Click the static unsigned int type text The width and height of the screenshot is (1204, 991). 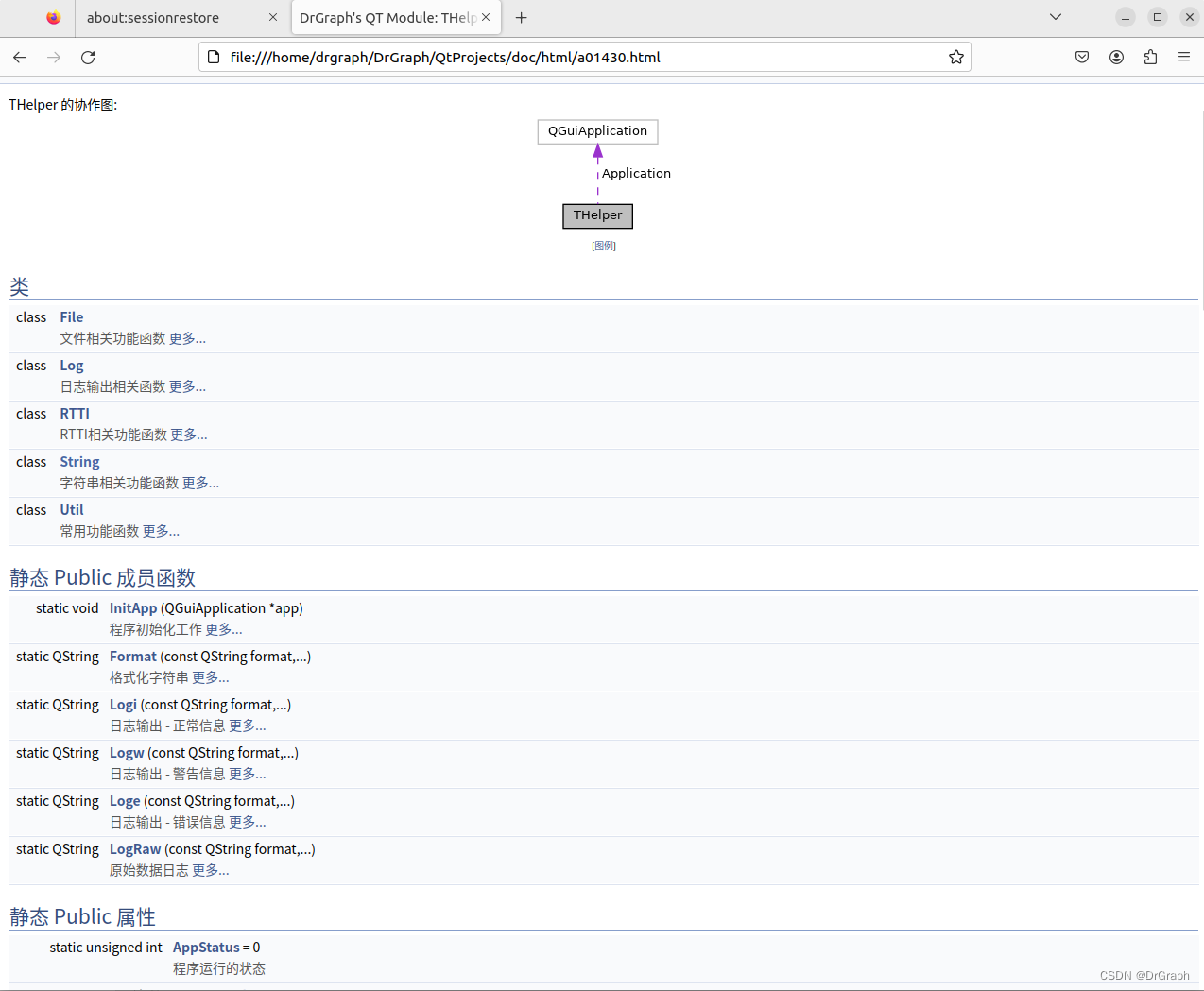click(x=106, y=948)
